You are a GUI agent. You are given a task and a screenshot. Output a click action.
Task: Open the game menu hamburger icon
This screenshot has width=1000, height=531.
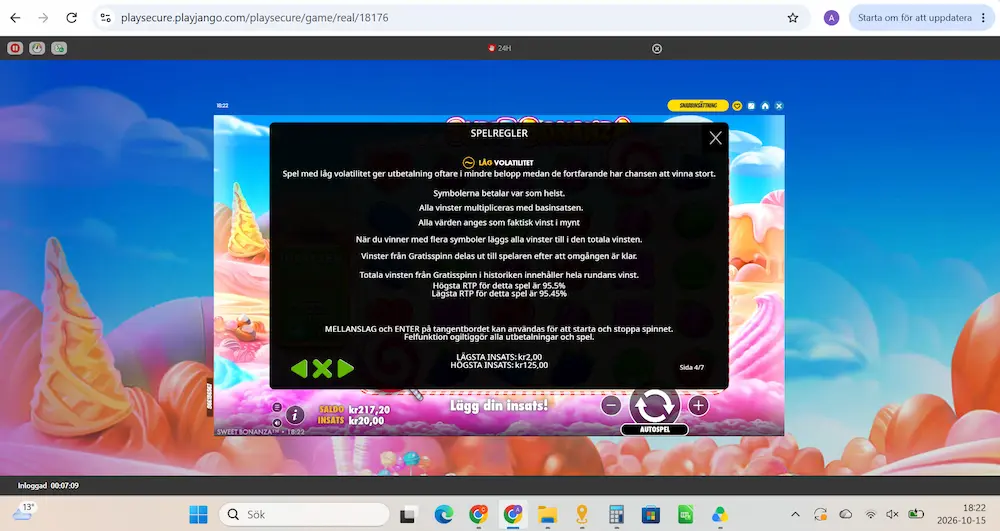click(x=277, y=407)
